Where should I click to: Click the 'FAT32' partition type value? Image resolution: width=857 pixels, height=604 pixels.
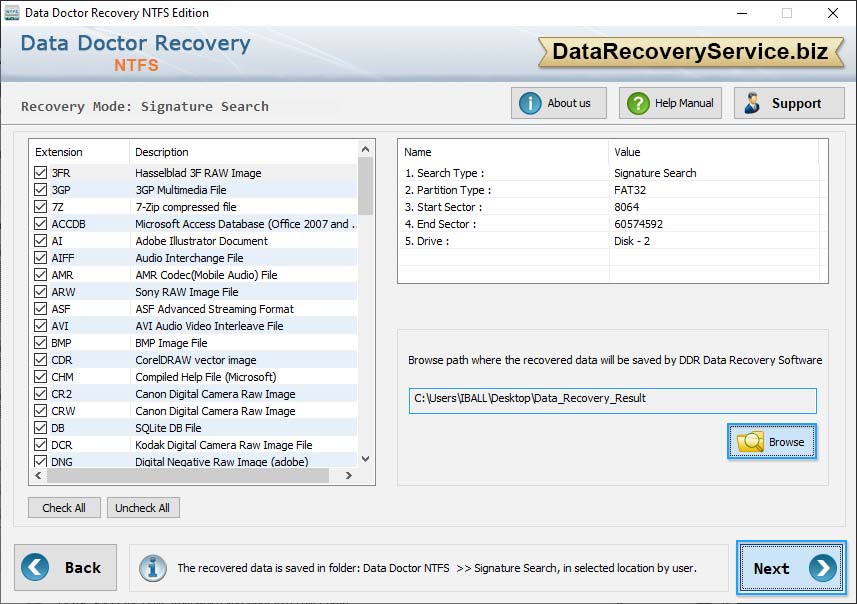pos(630,190)
